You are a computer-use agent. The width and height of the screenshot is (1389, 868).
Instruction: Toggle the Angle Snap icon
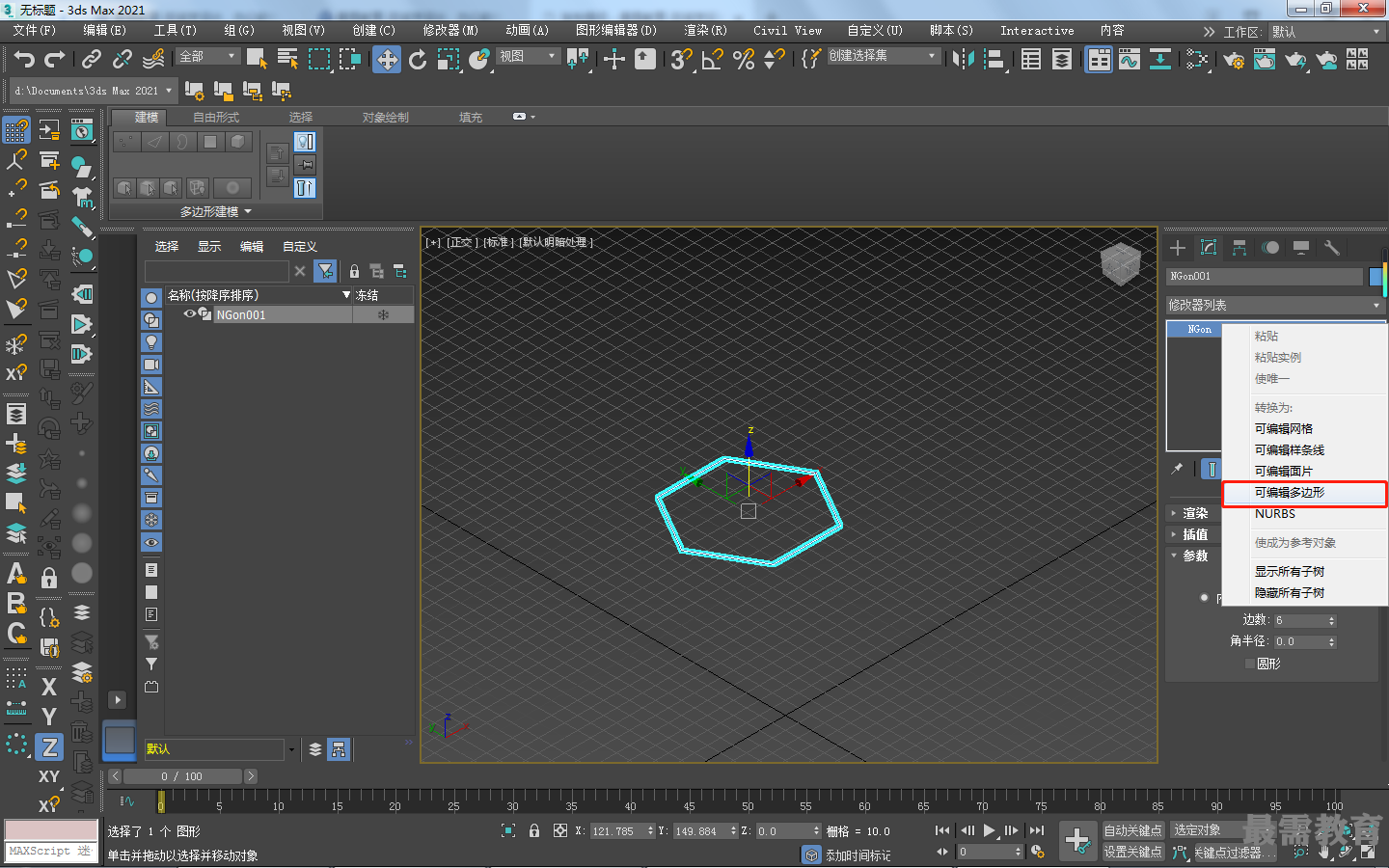coord(713,60)
